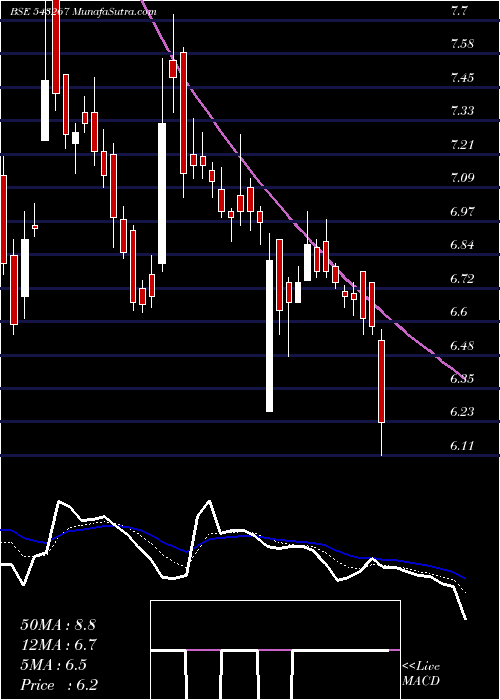Click the <<Live MACD label

(421, 674)
